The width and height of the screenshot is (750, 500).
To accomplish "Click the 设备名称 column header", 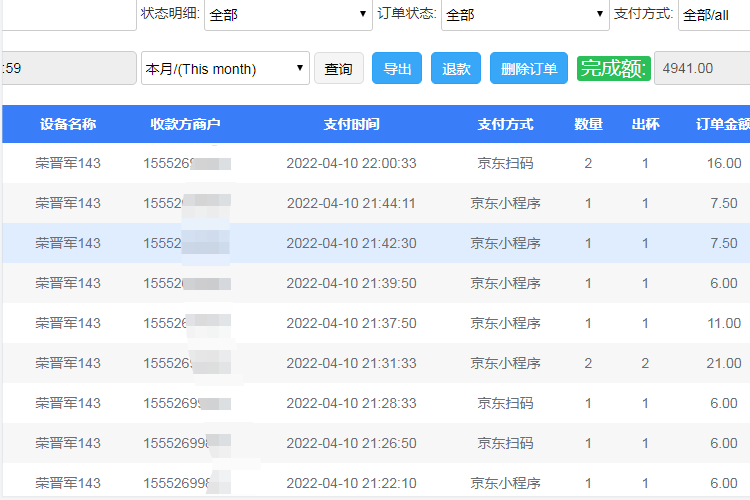I will pyautogui.click(x=68, y=124).
